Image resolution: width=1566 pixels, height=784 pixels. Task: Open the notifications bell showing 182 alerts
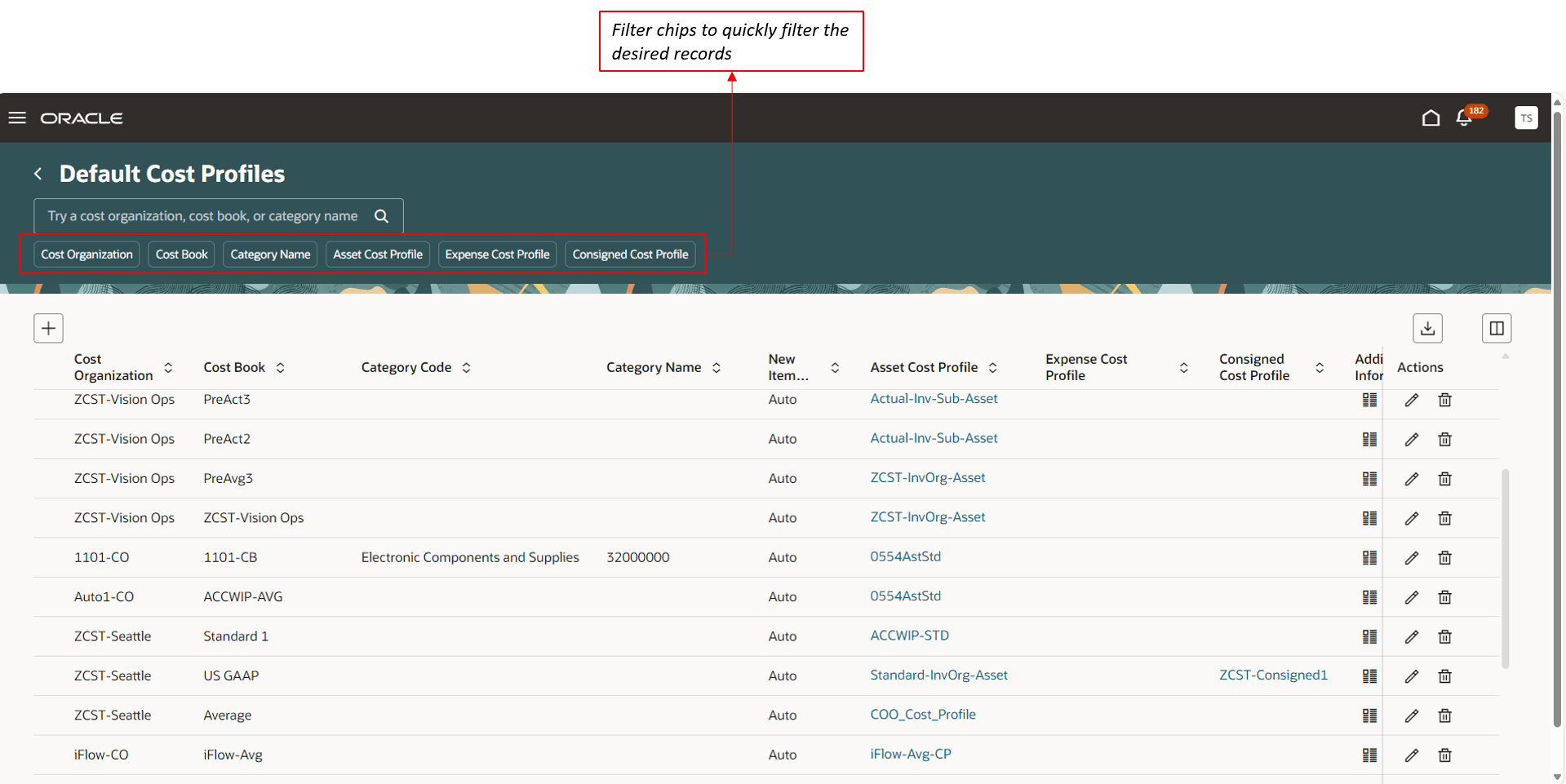click(x=1463, y=118)
